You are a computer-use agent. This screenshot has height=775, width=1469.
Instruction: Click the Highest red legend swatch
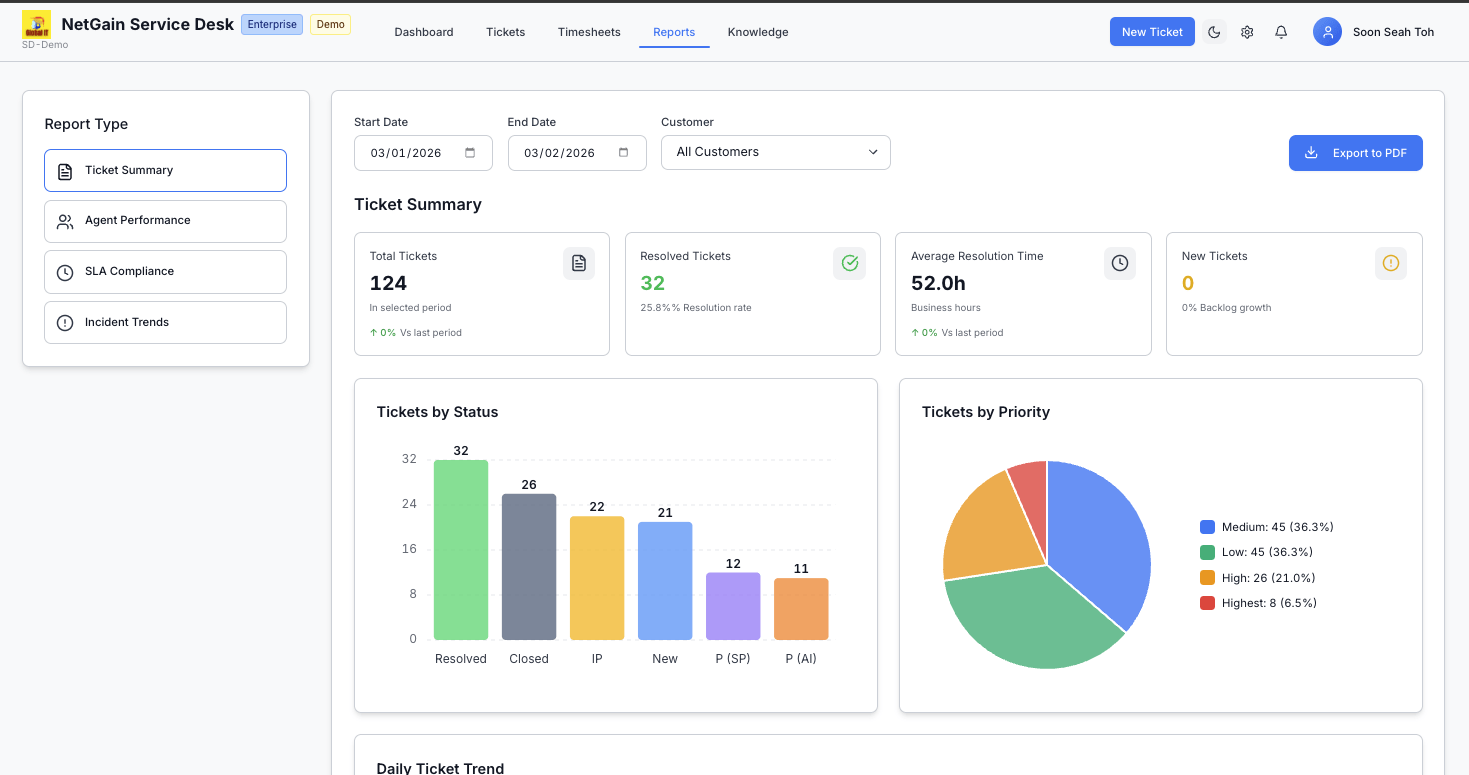click(x=1207, y=603)
